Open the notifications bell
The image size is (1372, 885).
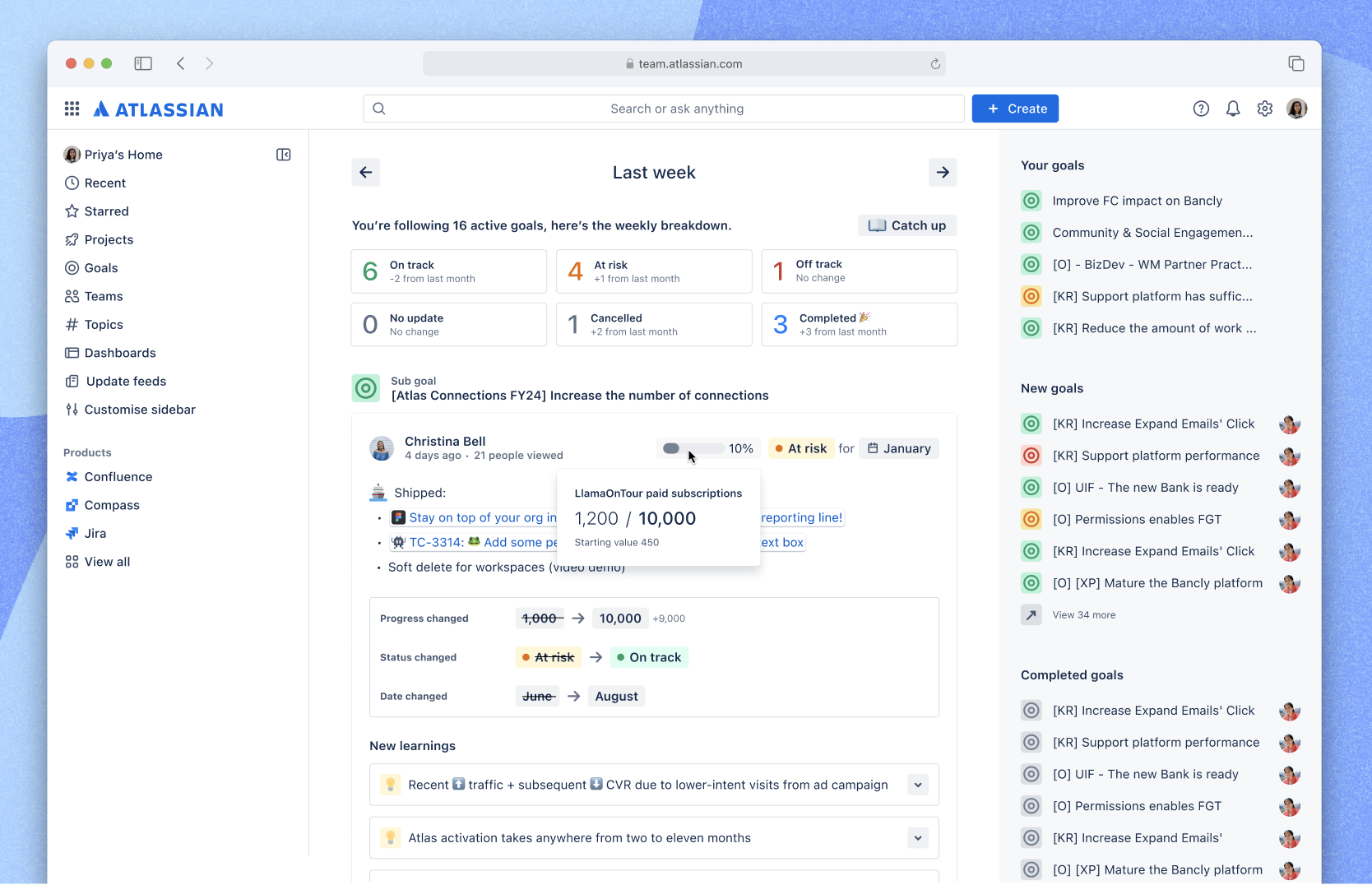point(1233,109)
